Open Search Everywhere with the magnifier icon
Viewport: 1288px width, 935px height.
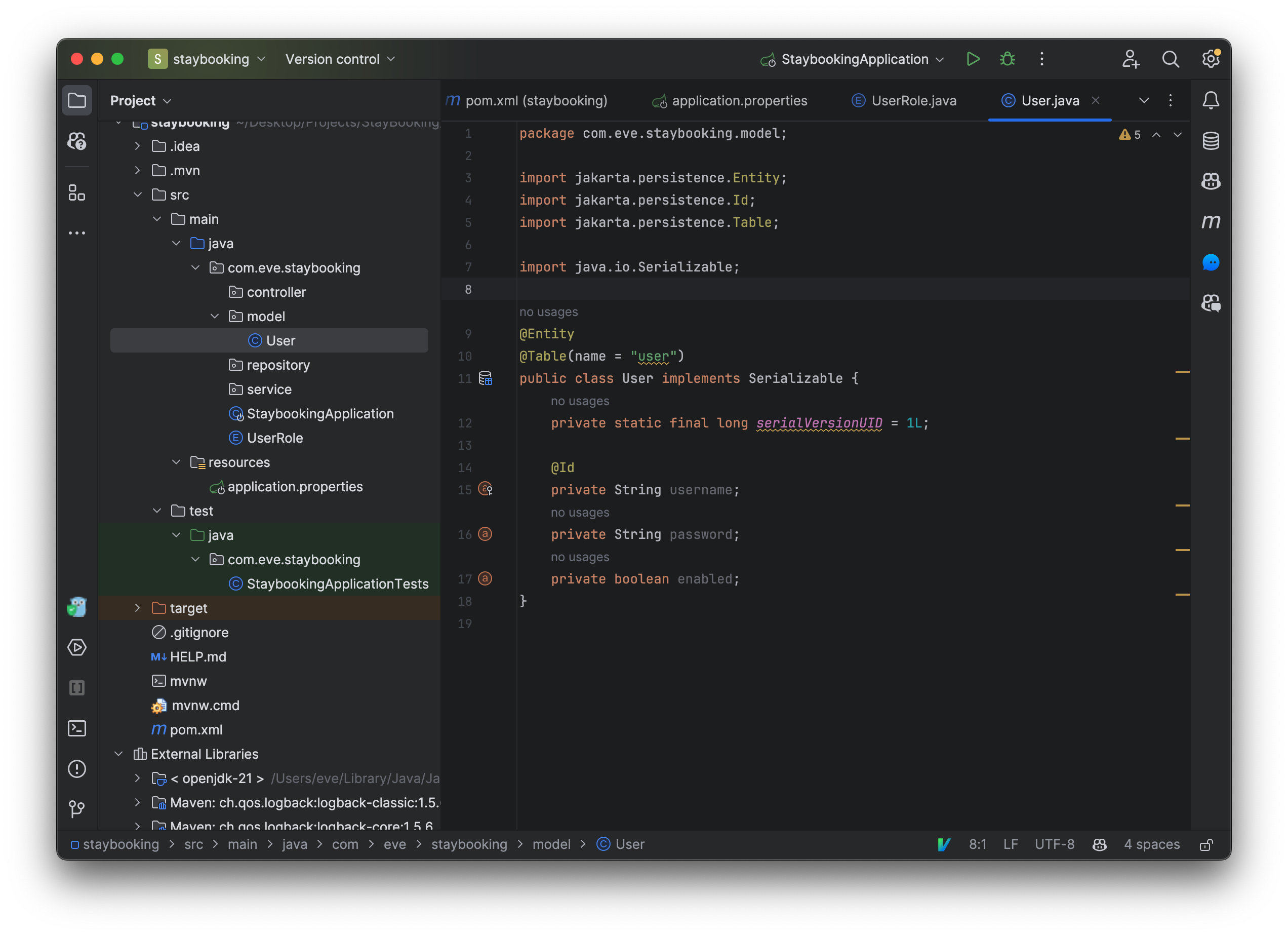[x=1171, y=59]
